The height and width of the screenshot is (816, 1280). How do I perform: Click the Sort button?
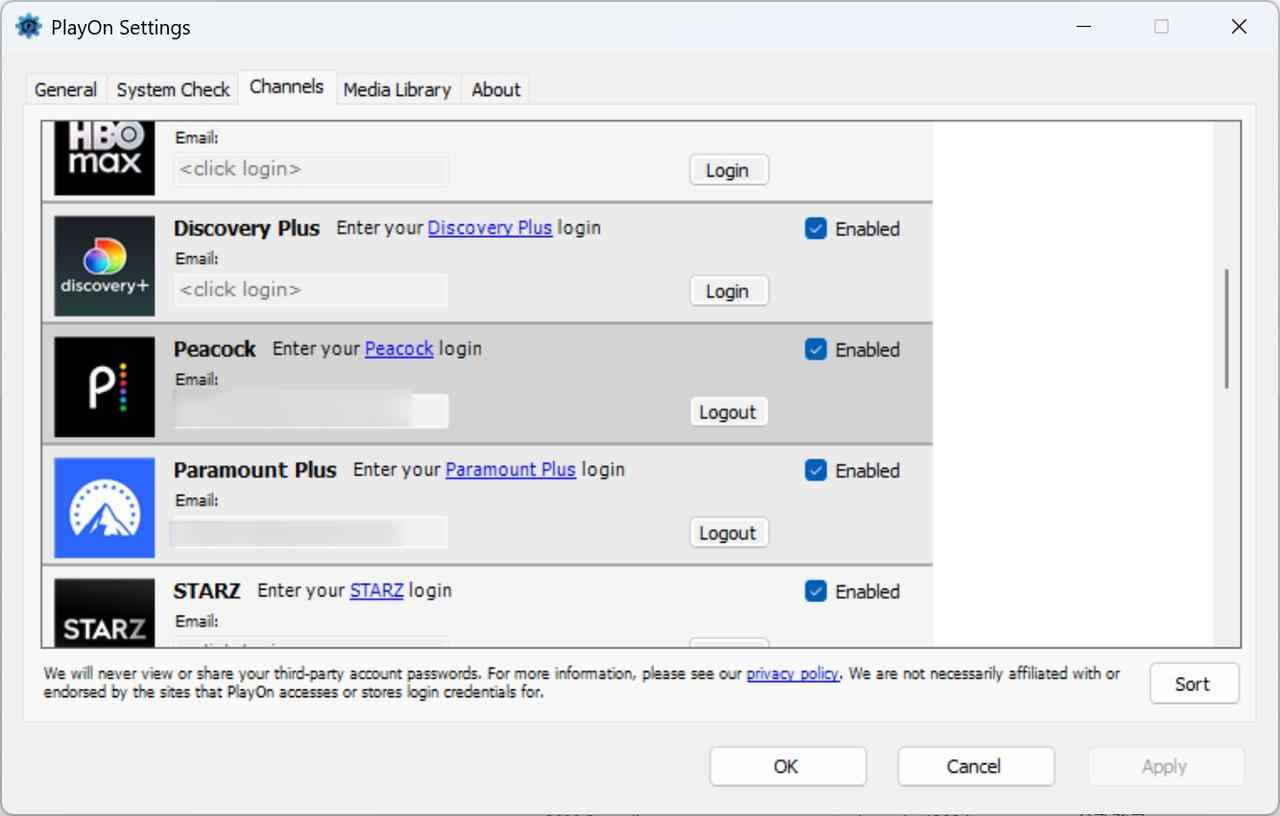tap(1194, 683)
